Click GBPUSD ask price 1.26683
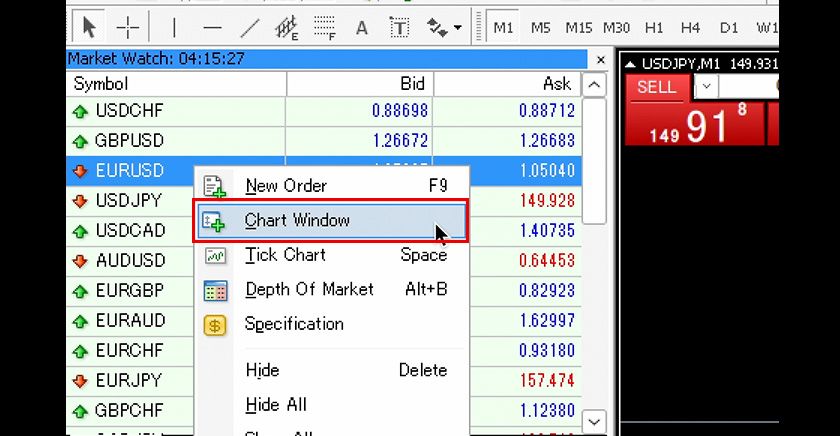 546,141
